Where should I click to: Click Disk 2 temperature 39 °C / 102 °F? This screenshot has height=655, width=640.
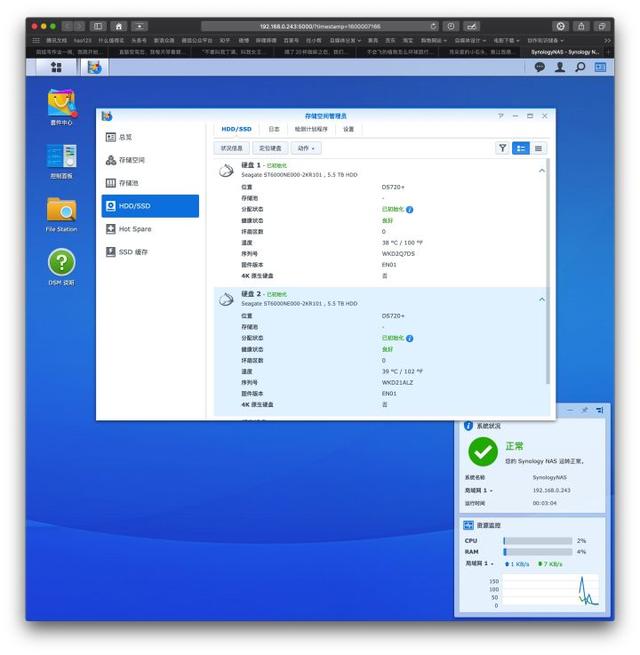tap(402, 371)
